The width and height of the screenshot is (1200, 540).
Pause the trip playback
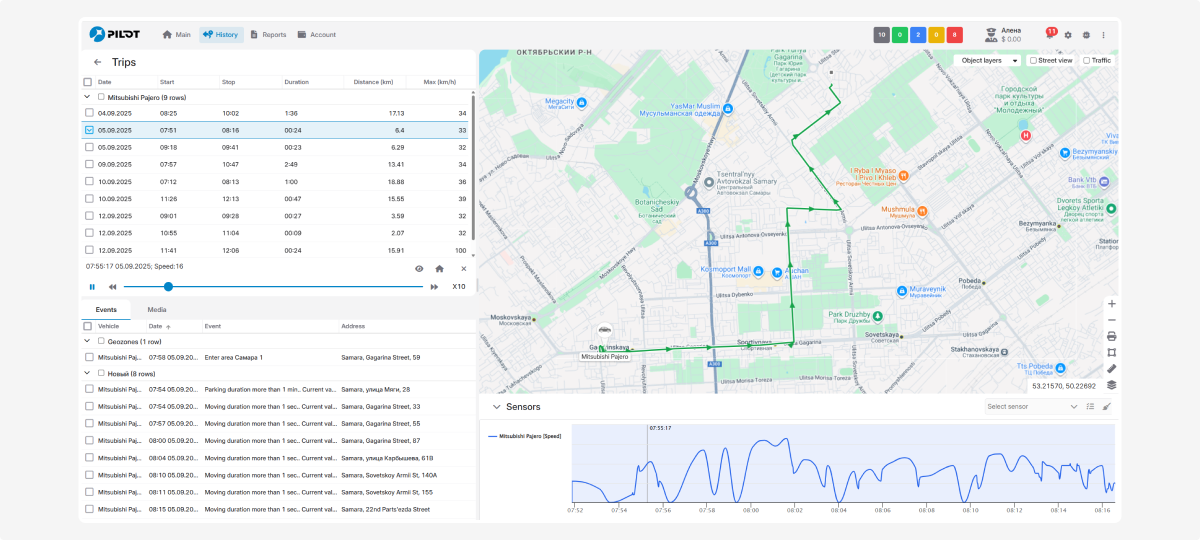[92, 287]
